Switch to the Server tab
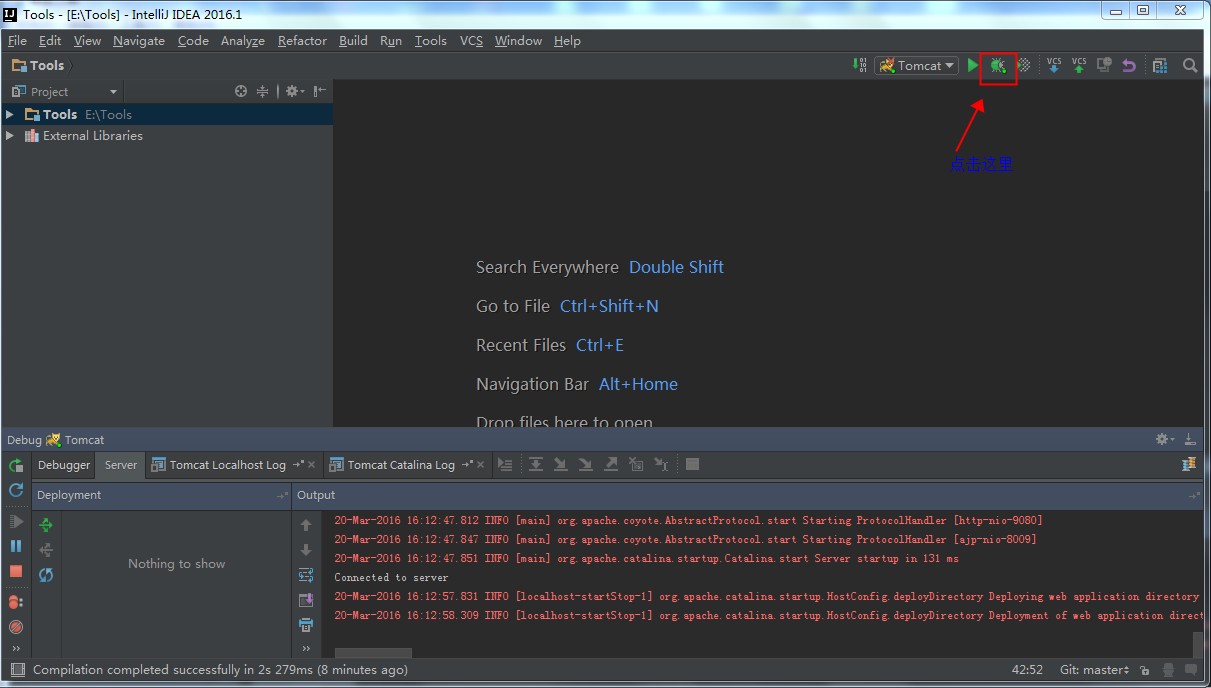This screenshot has width=1211, height=688. [121, 464]
